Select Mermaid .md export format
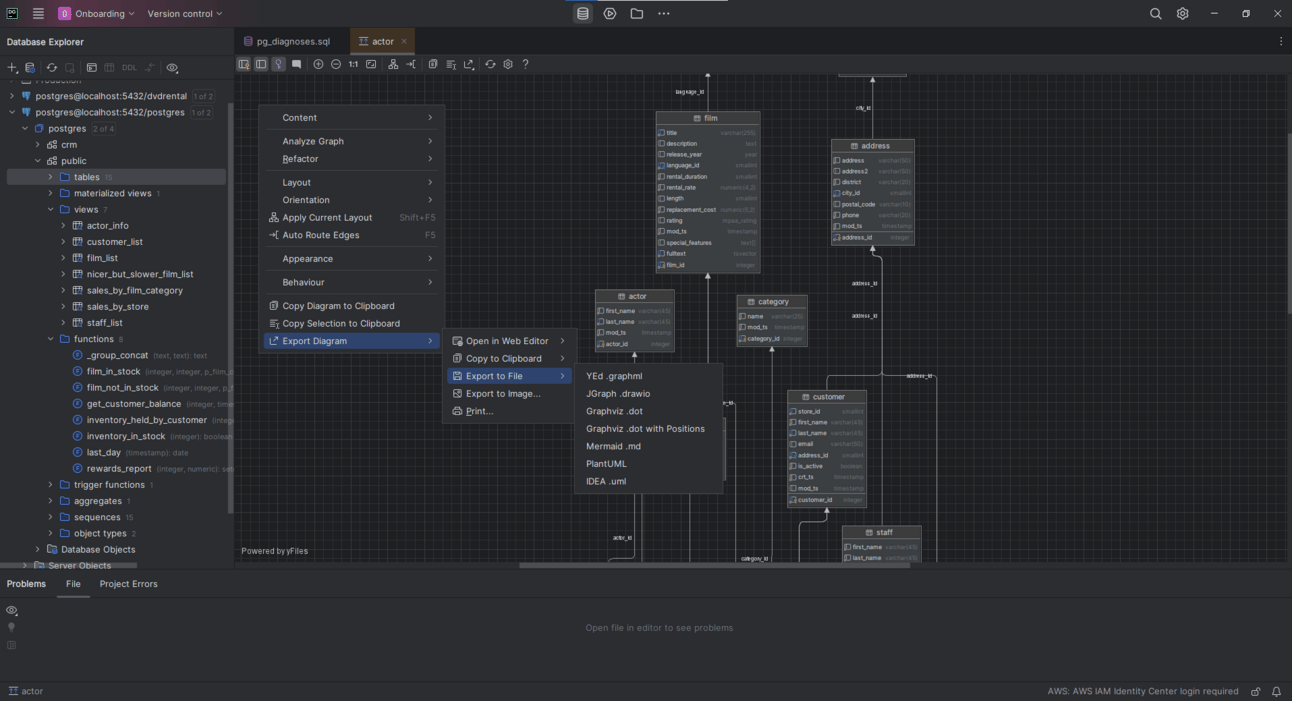1292x701 pixels. tap(613, 446)
